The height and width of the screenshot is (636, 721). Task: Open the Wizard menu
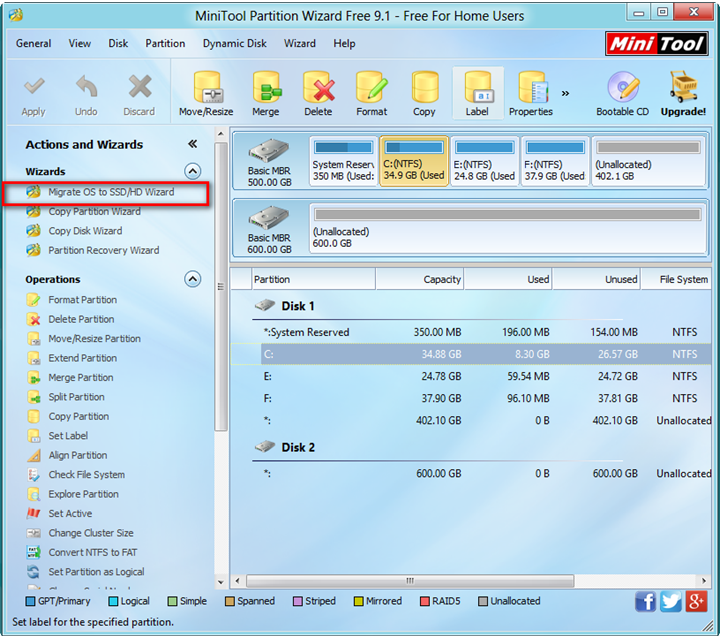300,44
